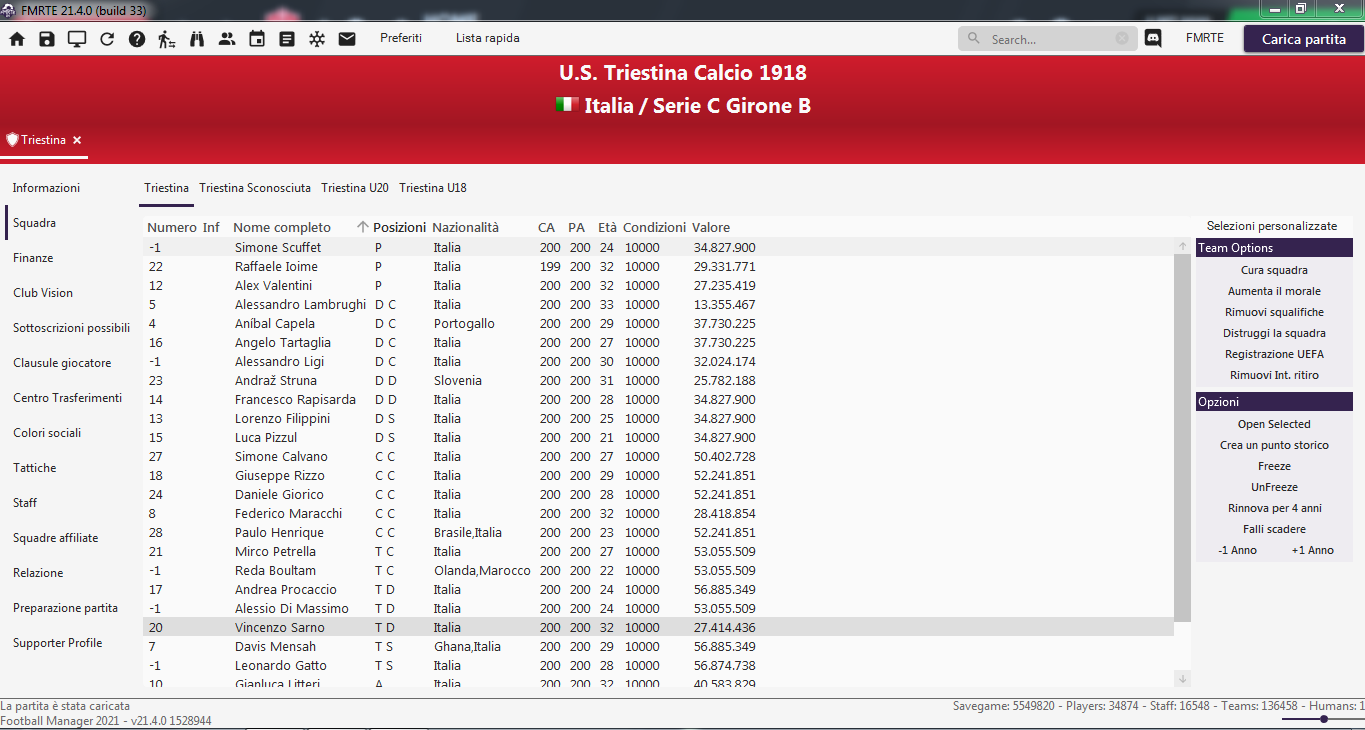Screen dimensions: 1365x730
Task: Click the Refresh reload icon
Action: click(x=107, y=39)
